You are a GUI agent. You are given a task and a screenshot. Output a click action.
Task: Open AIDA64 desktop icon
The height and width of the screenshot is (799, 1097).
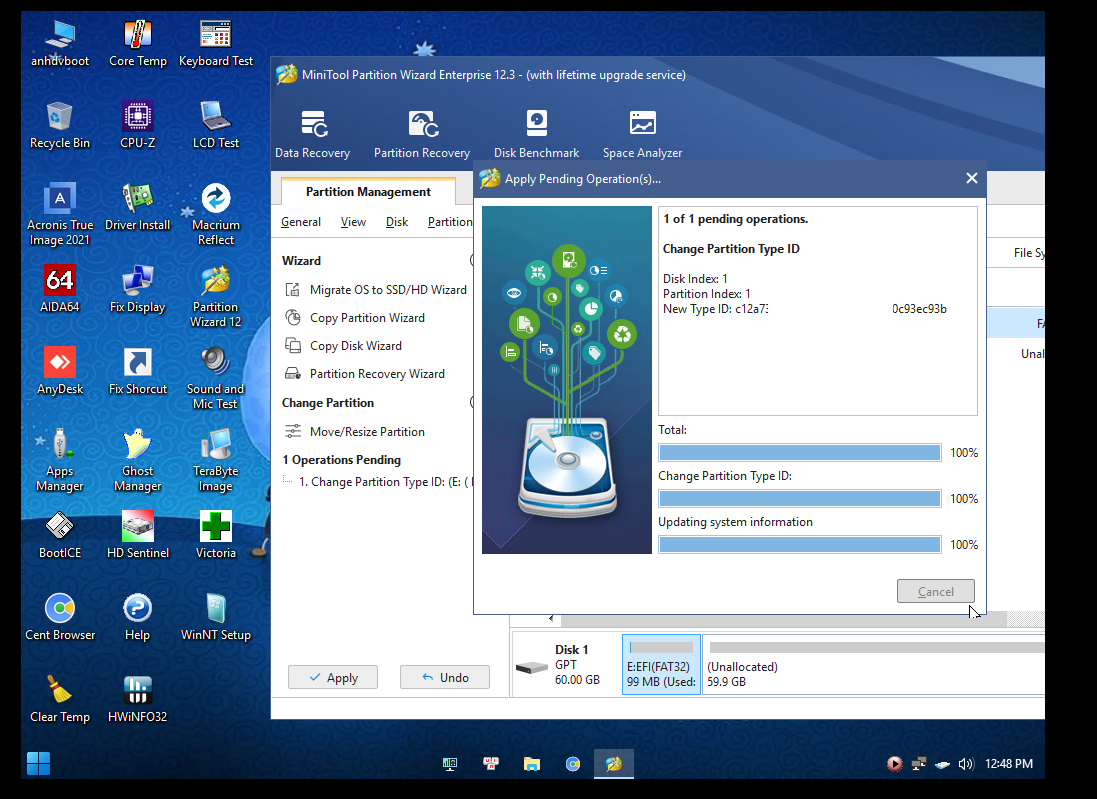tap(60, 289)
